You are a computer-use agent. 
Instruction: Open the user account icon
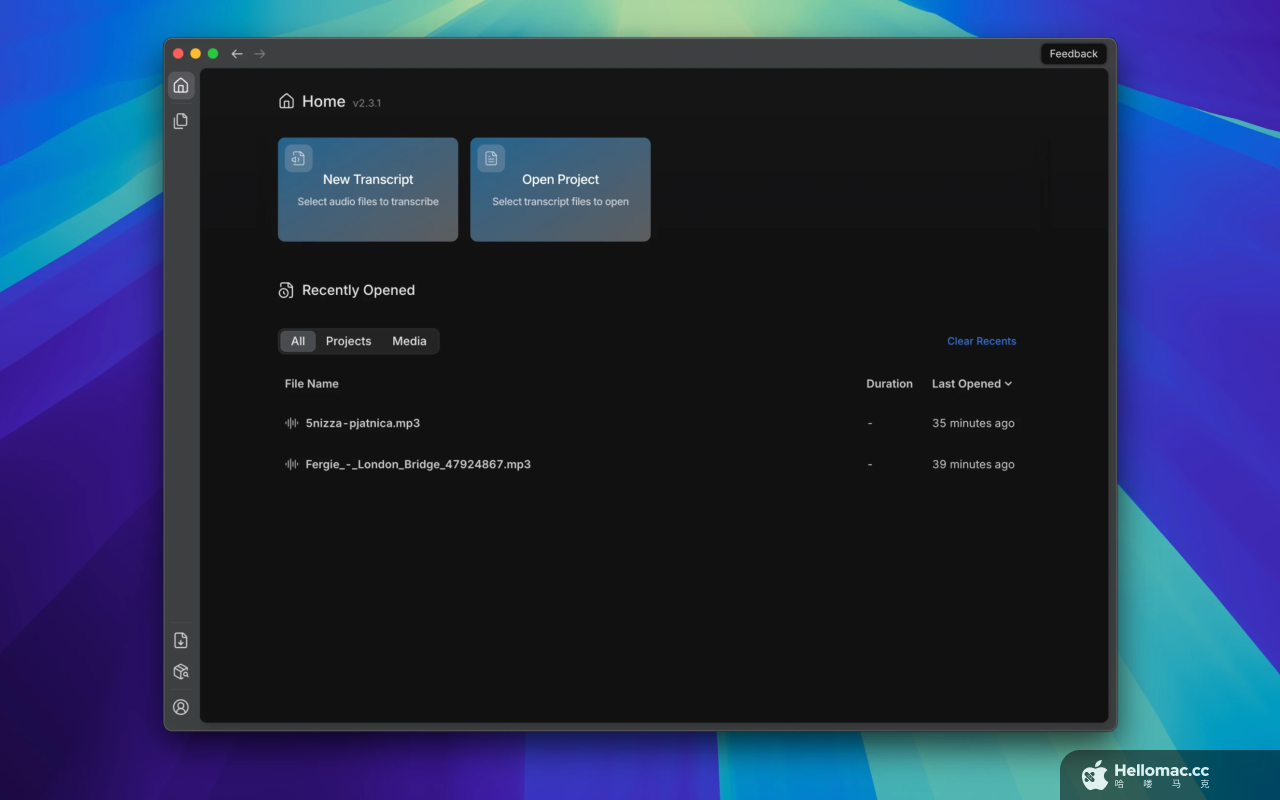pyautogui.click(x=181, y=707)
